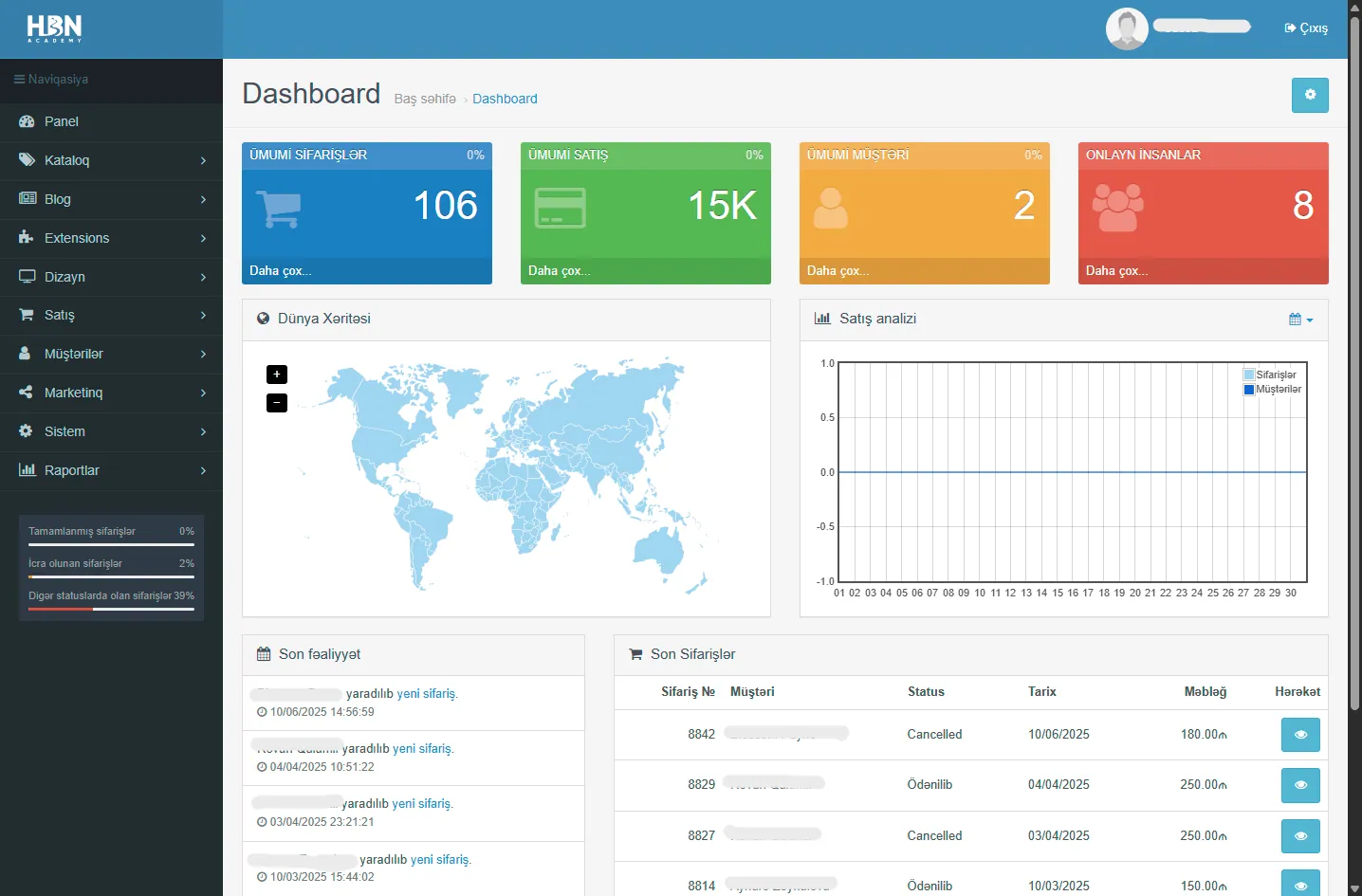1362x896 pixels.
Task: Click the shopping cart icon in orders tile
Action: click(279, 209)
